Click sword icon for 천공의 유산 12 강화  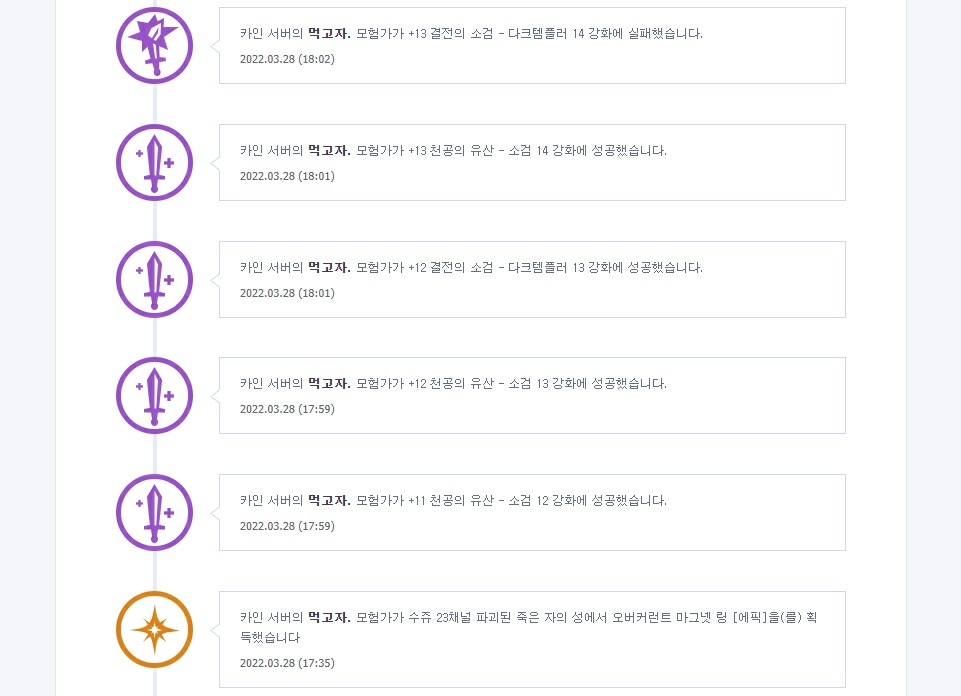154,512
